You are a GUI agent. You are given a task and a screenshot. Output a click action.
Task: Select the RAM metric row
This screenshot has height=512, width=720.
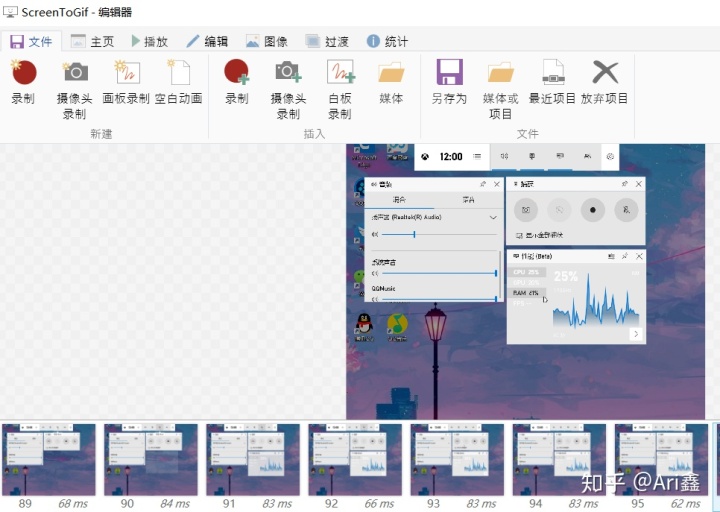pos(527,293)
